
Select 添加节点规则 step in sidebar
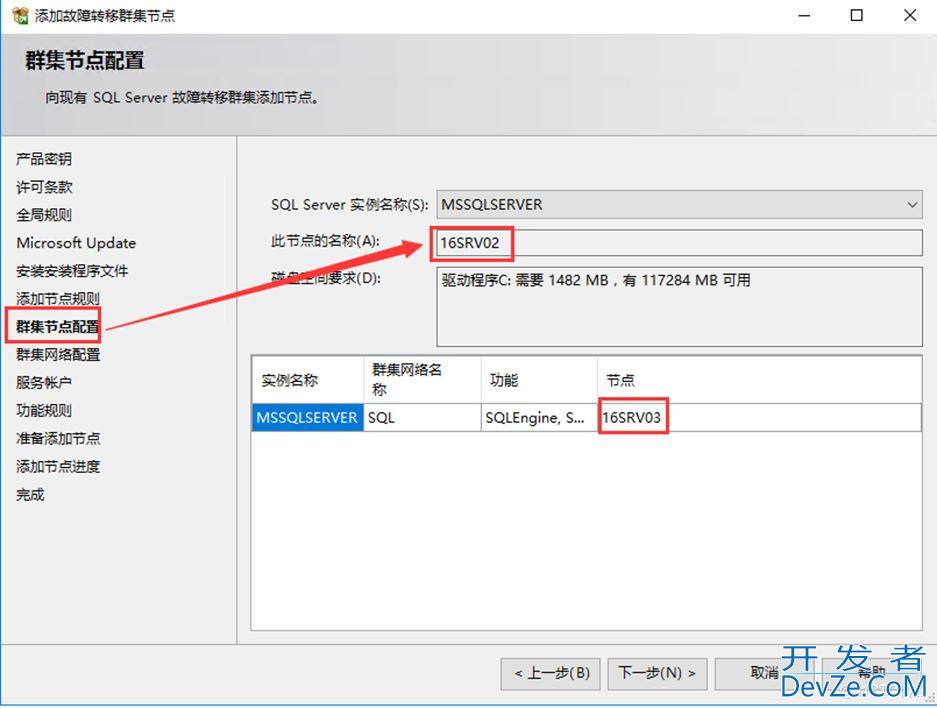click(57, 299)
